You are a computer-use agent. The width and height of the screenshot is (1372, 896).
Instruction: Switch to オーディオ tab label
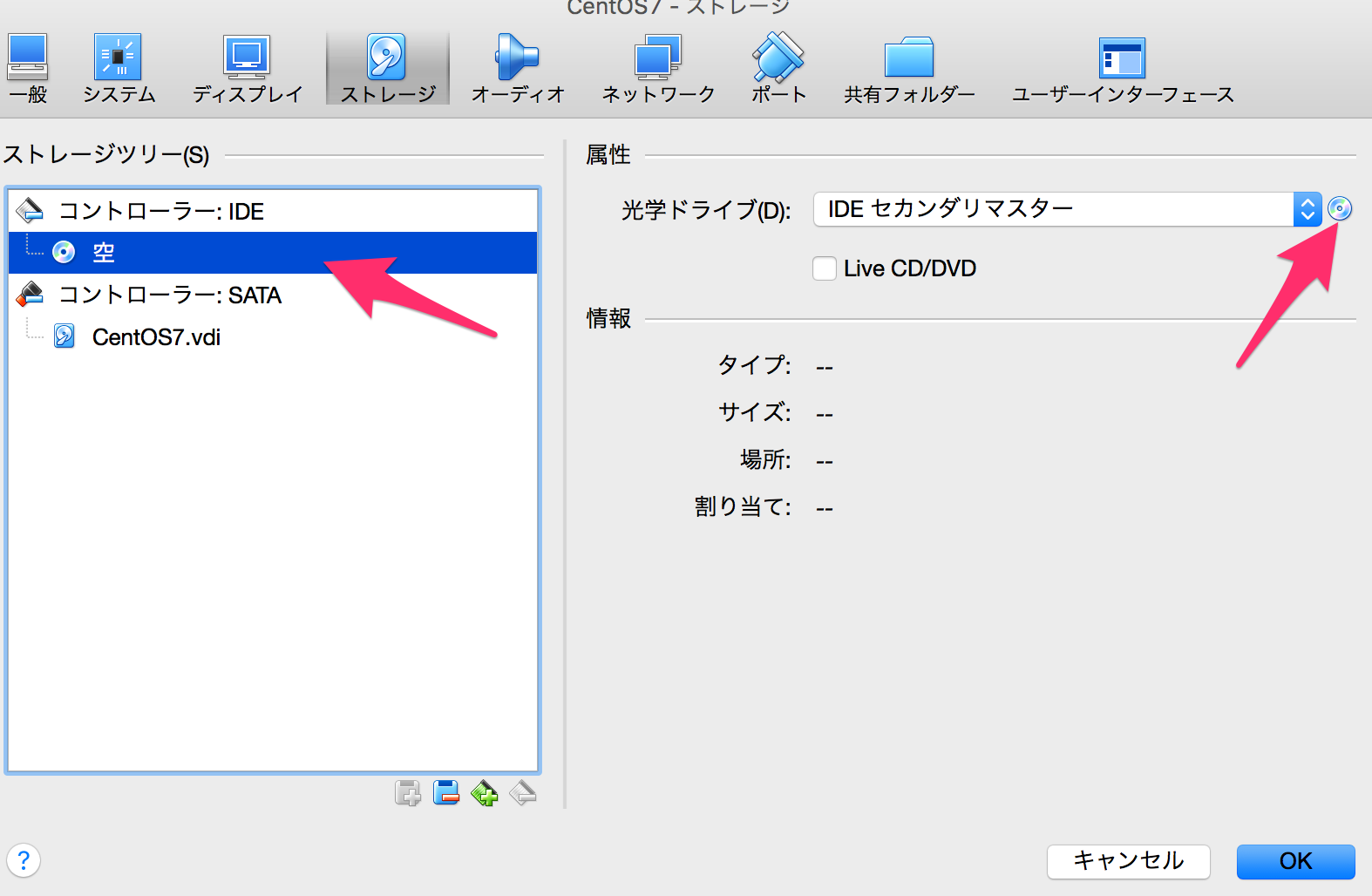point(518,94)
